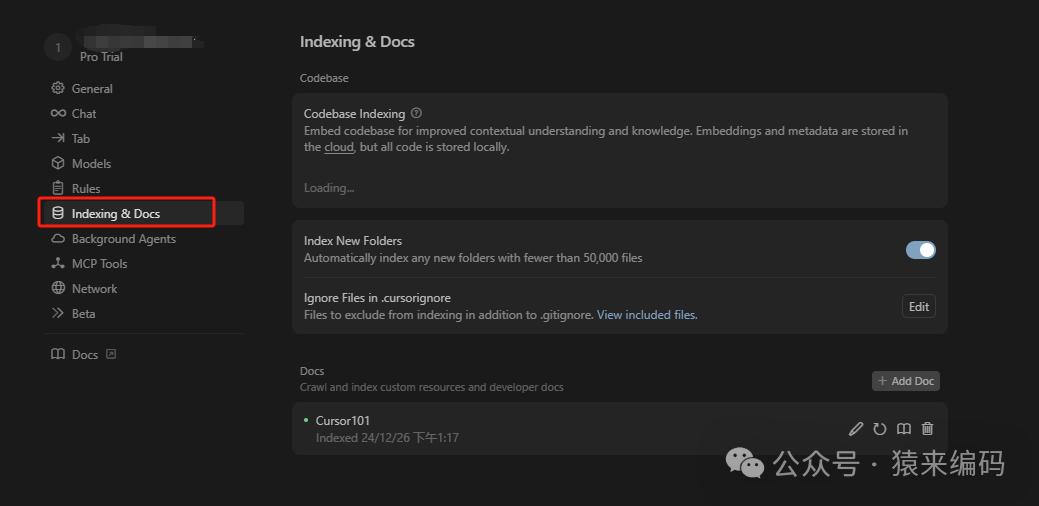
Task: Click the account avatar above Pro Trial
Action: (x=58, y=47)
